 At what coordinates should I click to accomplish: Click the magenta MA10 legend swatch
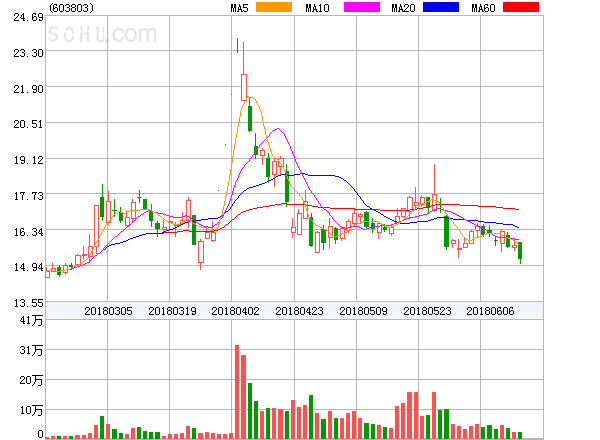362,7
